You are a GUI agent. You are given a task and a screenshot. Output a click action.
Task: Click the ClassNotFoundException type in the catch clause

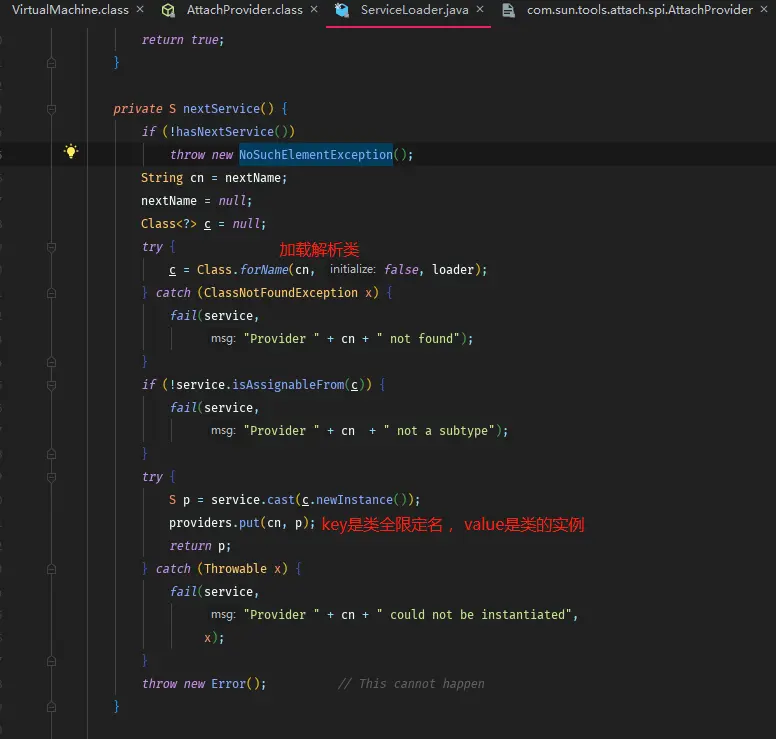pyautogui.click(x=281, y=293)
